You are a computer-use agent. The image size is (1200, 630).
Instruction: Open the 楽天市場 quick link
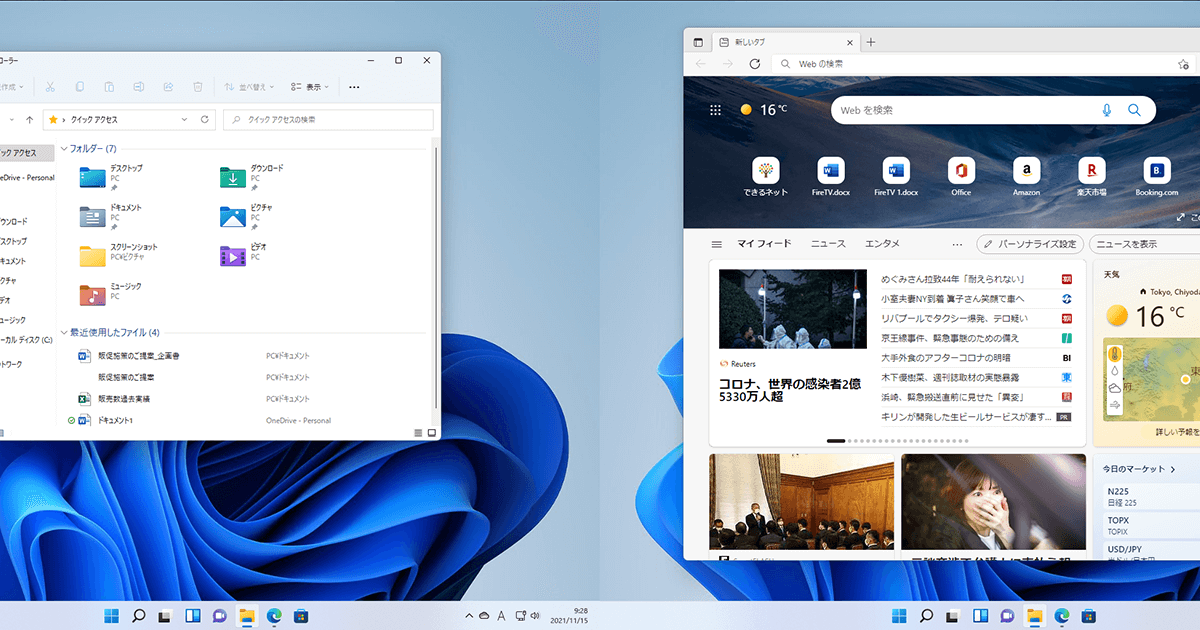pos(1091,177)
